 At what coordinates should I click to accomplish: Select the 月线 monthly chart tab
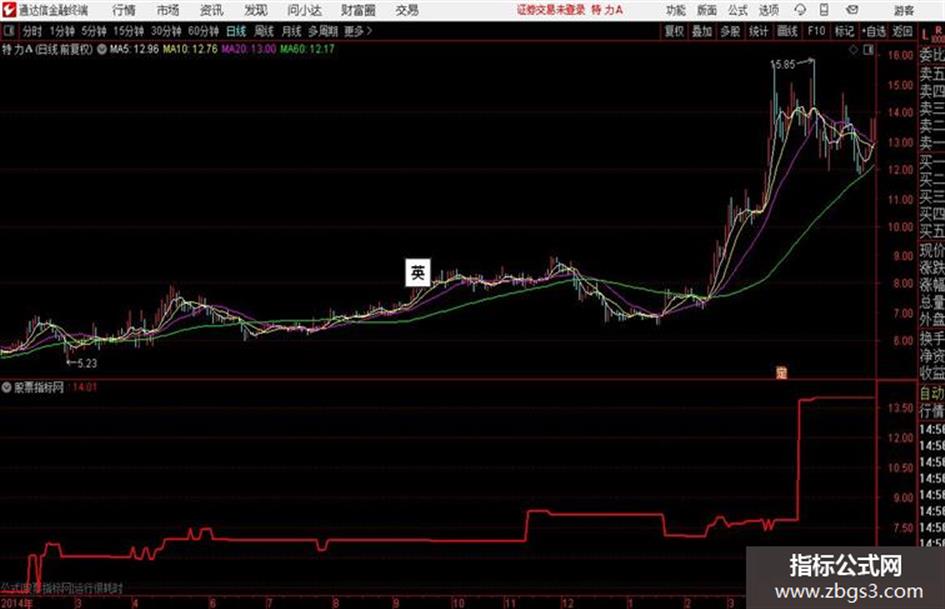click(292, 31)
